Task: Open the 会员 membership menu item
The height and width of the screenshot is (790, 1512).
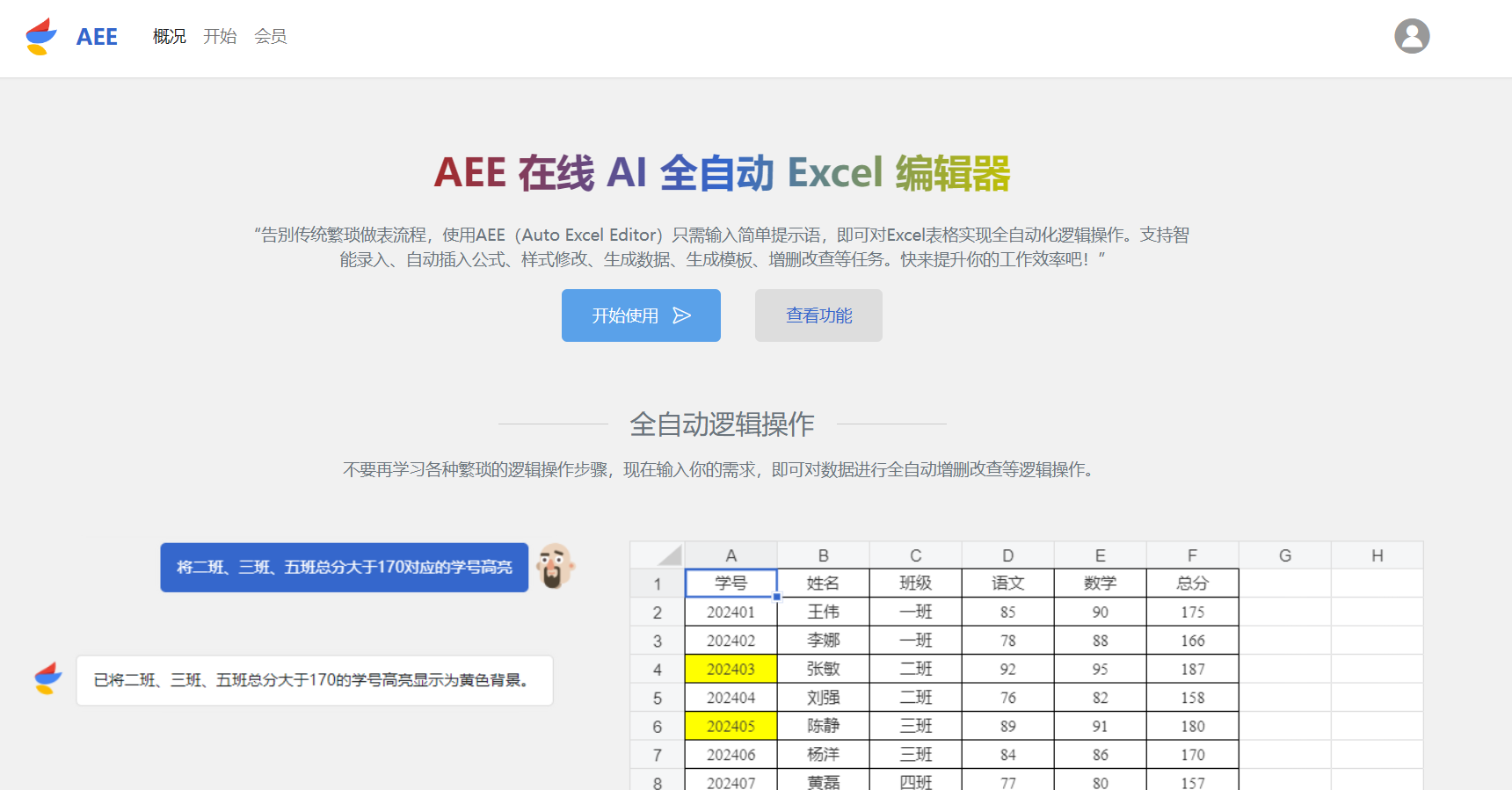Action: point(270,36)
